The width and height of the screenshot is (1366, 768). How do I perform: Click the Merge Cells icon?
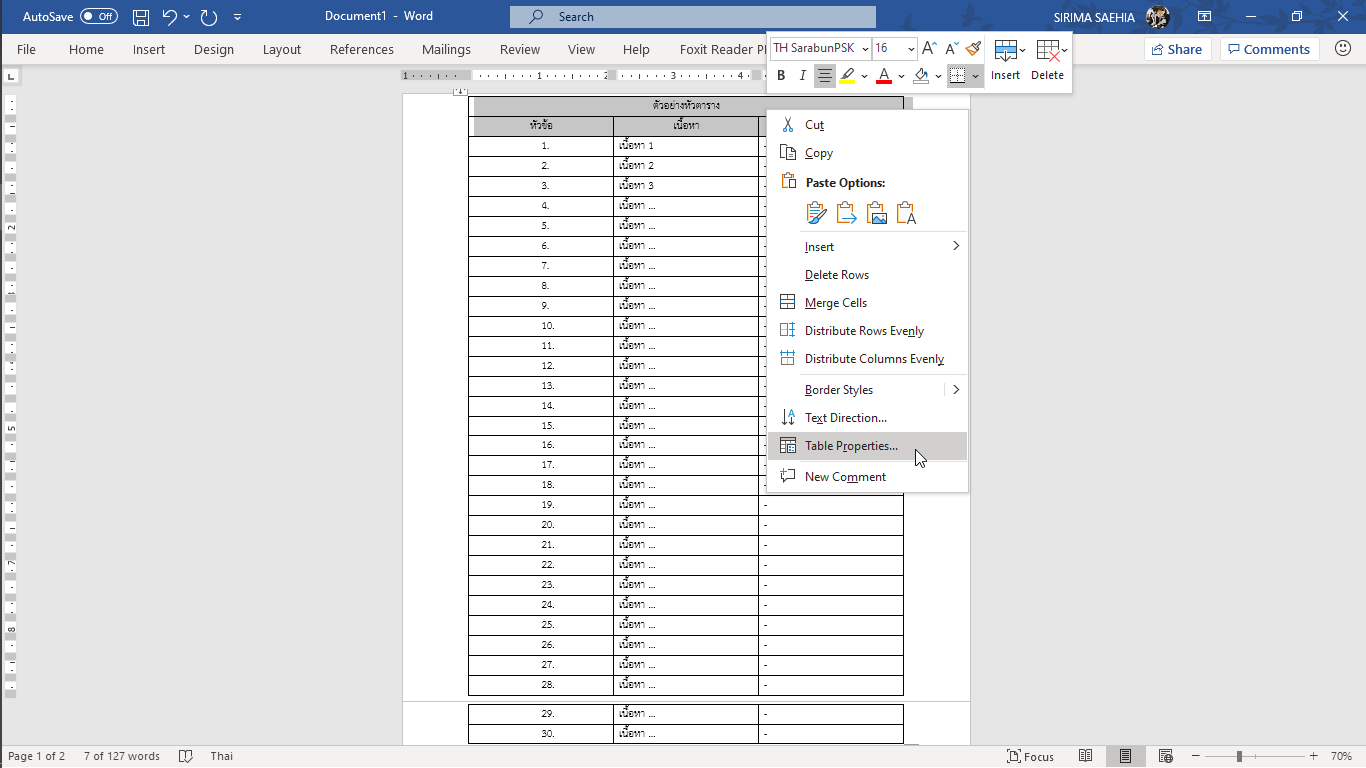point(786,302)
